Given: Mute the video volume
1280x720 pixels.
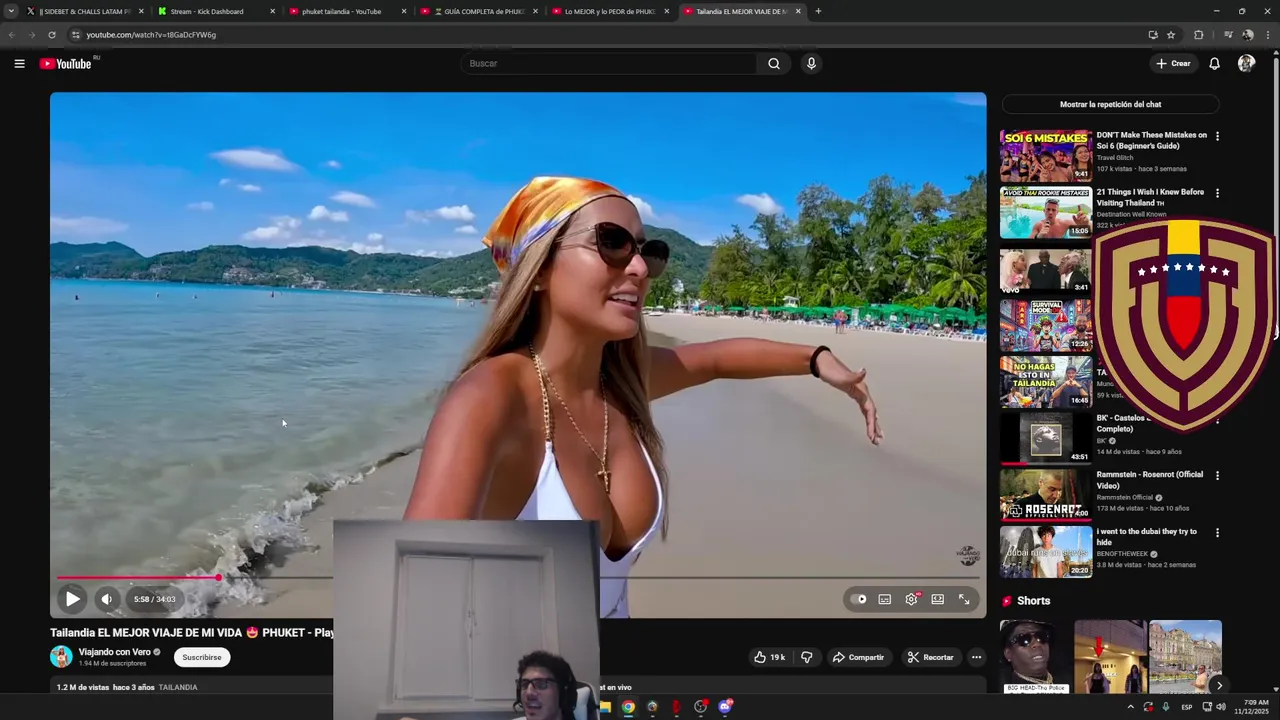Looking at the screenshot, I should (106, 599).
